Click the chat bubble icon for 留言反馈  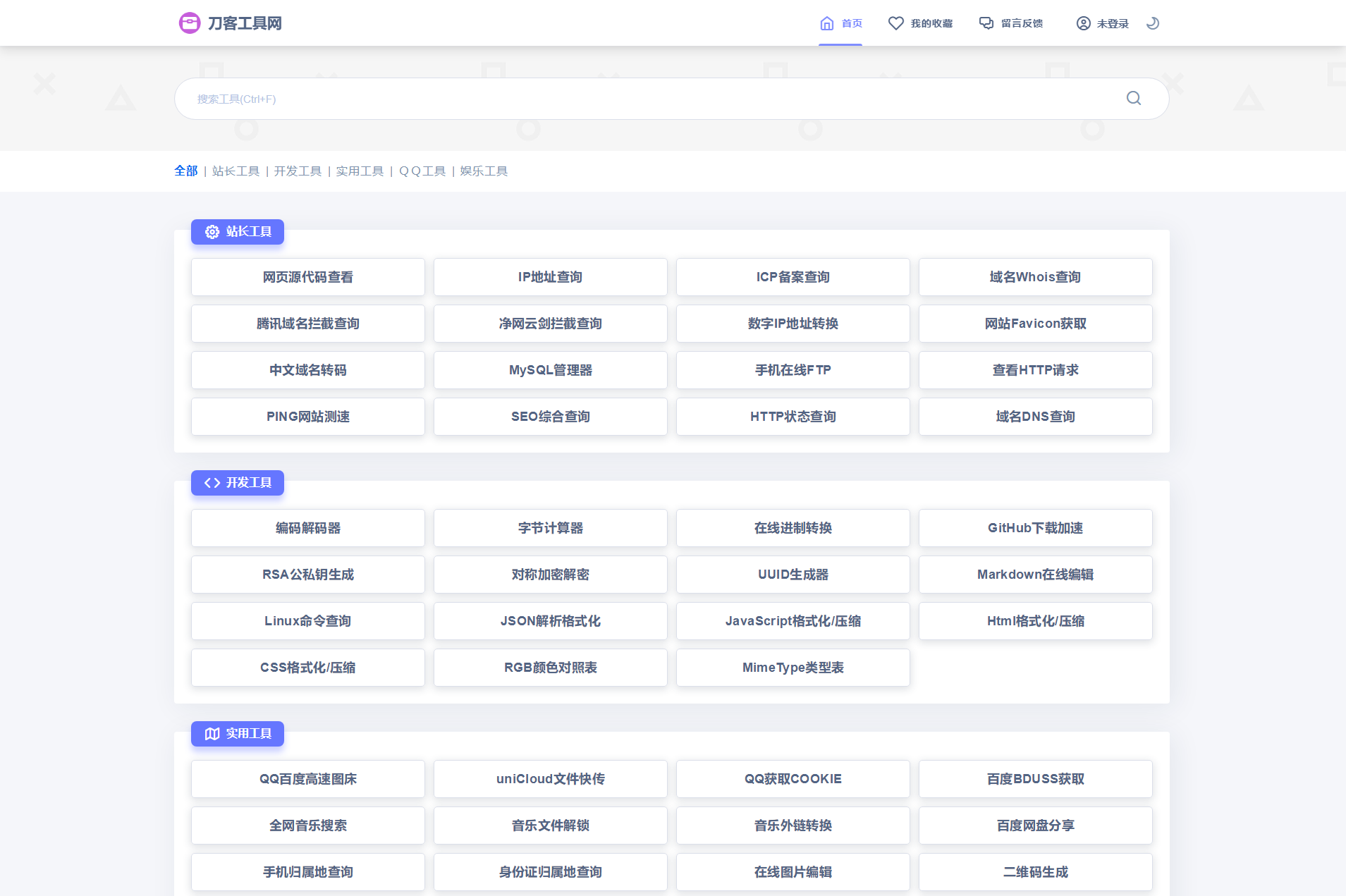[x=986, y=23]
